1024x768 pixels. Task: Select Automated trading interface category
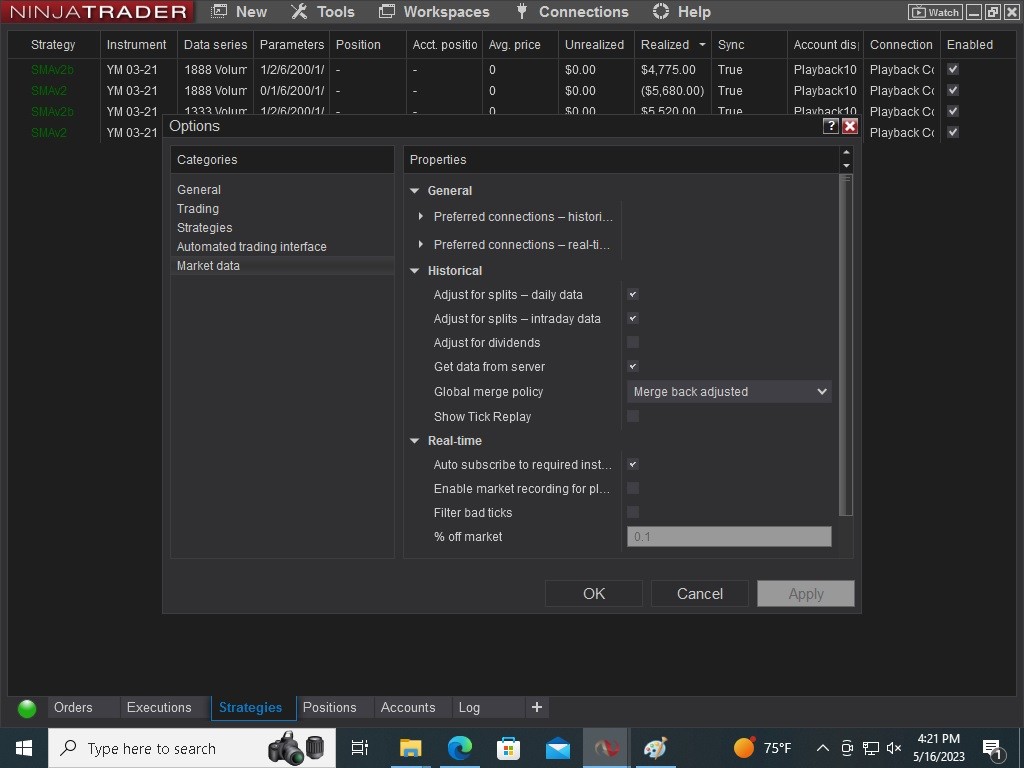coord(251,246)
